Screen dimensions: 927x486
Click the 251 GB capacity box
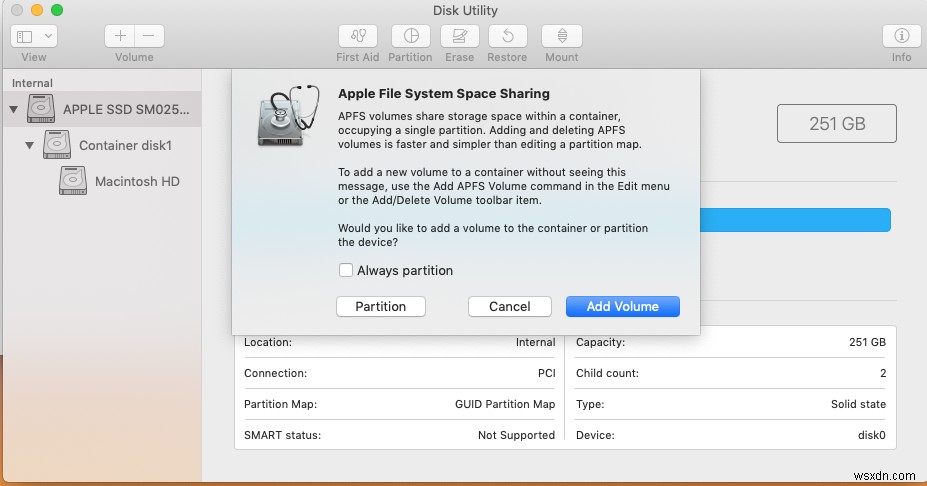[837, 124]
